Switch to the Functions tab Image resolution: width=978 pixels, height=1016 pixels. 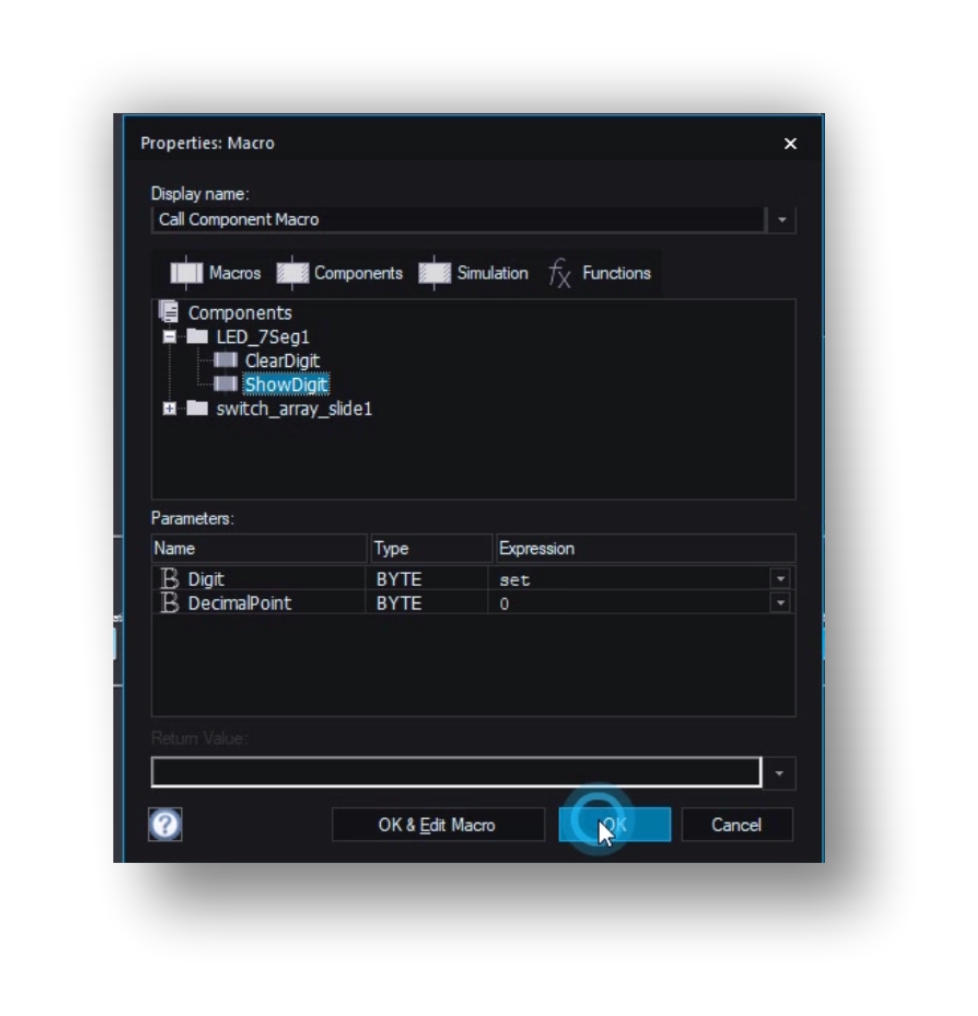(x=600, y=273)
